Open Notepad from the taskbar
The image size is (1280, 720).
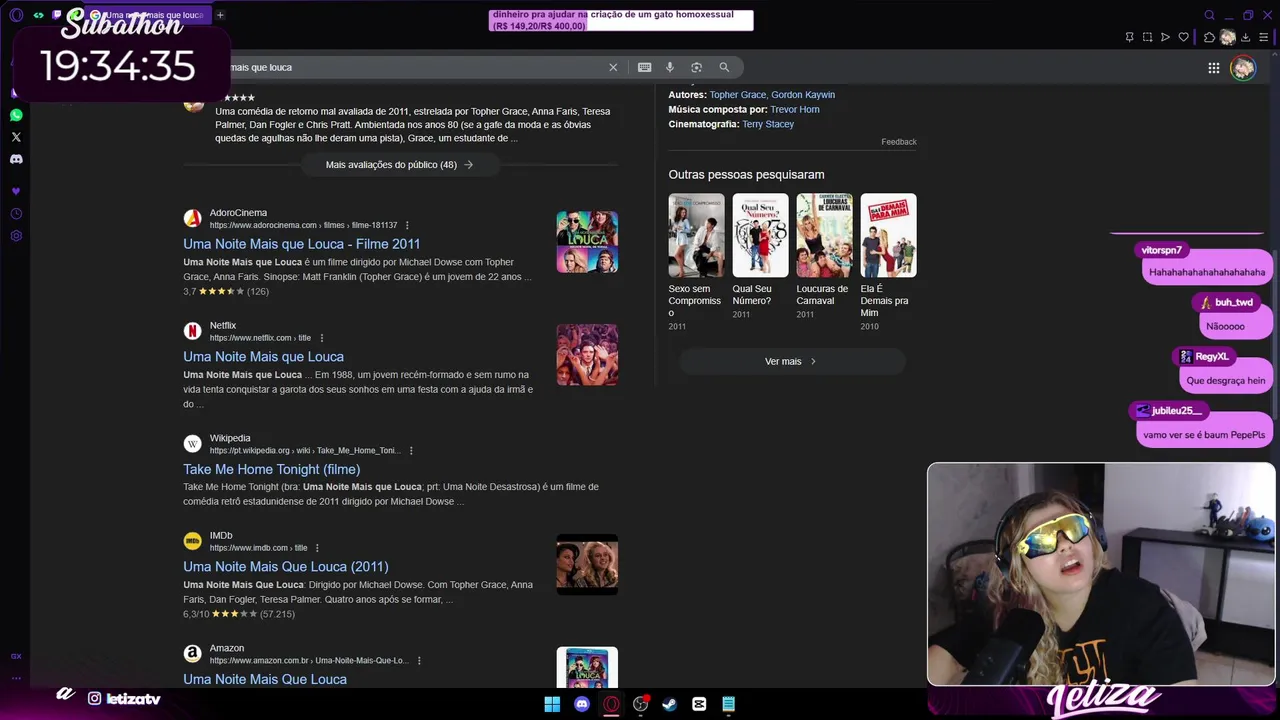[x=729, y=704]
